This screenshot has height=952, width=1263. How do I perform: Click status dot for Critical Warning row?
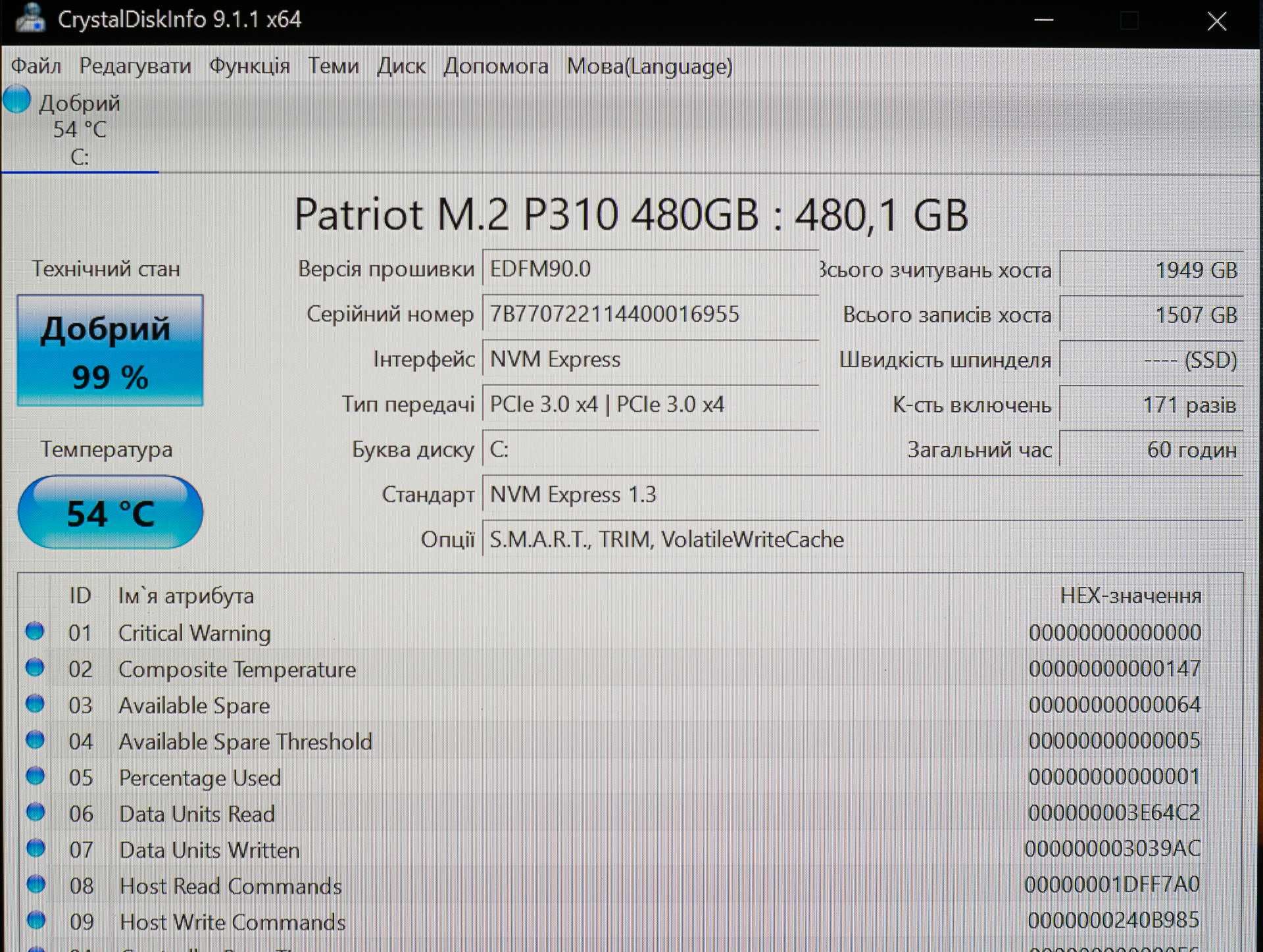pyautogui.click(x=35, y=632)
